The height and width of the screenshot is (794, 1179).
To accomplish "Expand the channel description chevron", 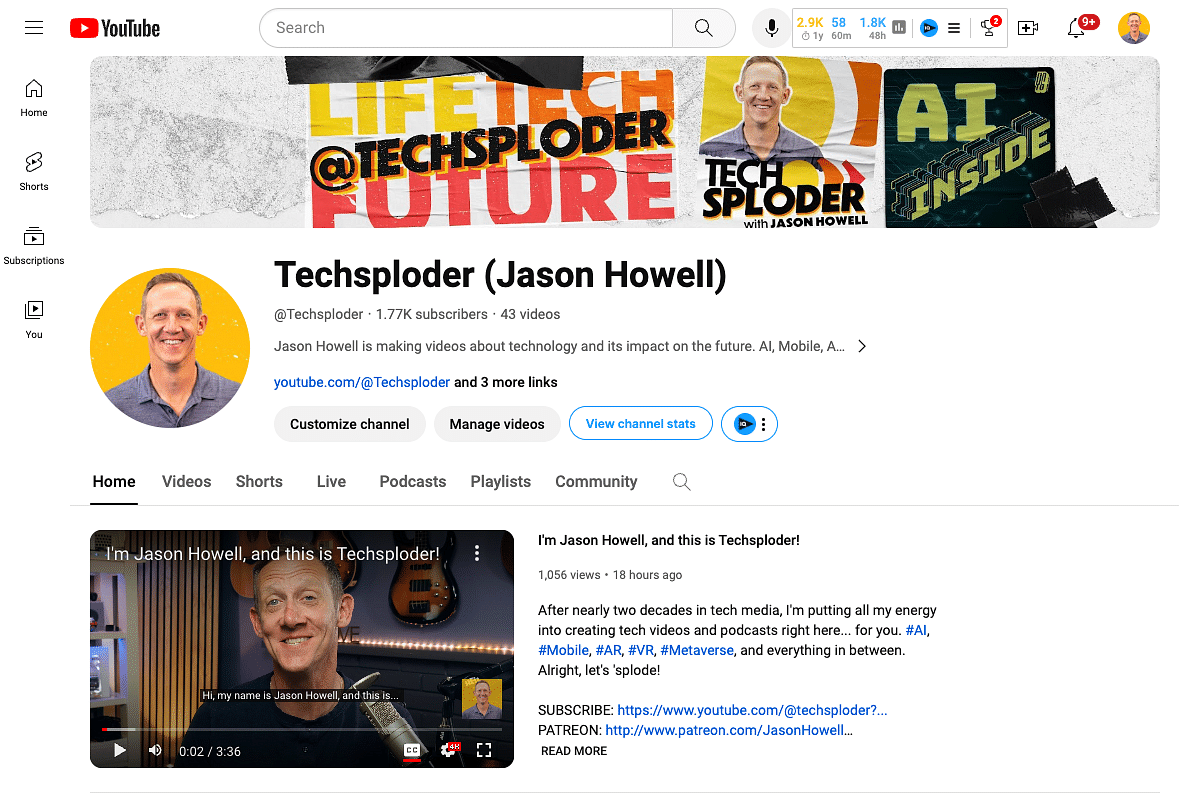I will click(x=862, y=347).
